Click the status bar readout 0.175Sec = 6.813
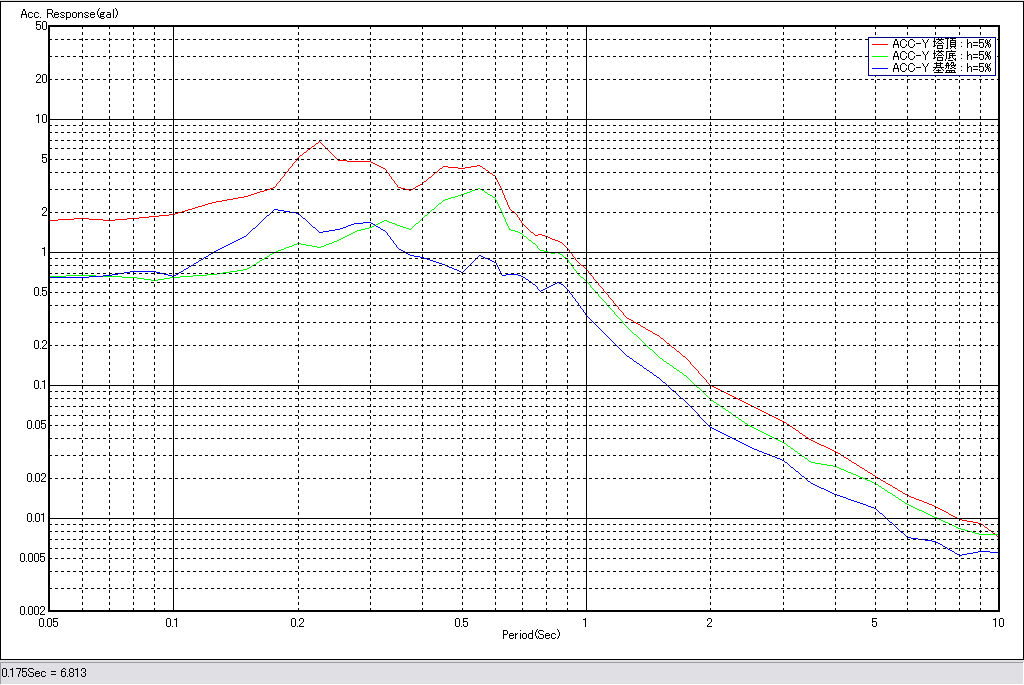The height and width of the screenshot is (685, 1024). click(44, 673)
